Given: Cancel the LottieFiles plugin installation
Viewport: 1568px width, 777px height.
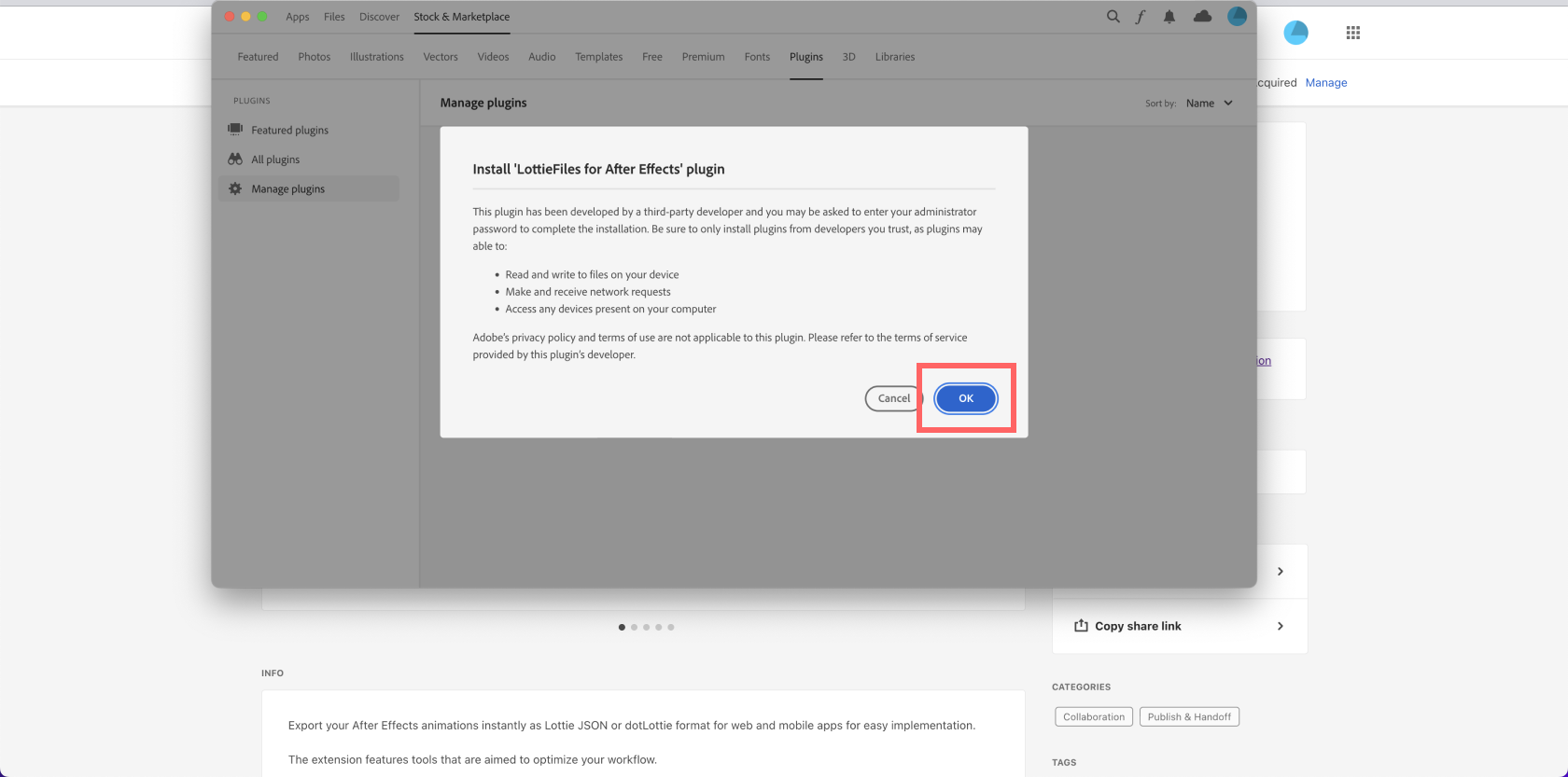Looking at the screenshot, I should (893, 398).
